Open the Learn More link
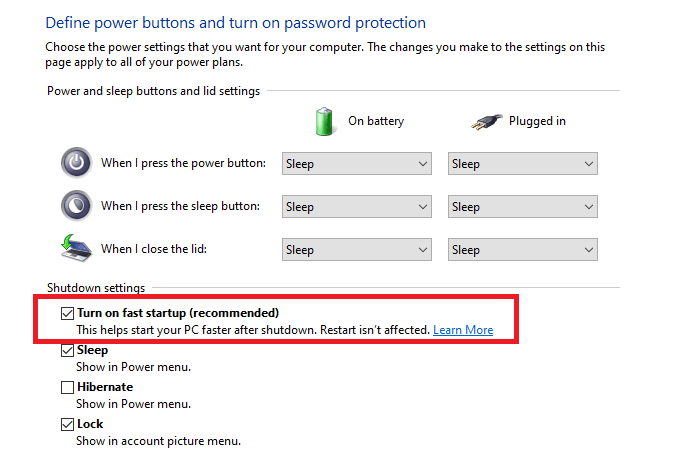This screenshot has width=698, height=459. click(x=463, y=330)
